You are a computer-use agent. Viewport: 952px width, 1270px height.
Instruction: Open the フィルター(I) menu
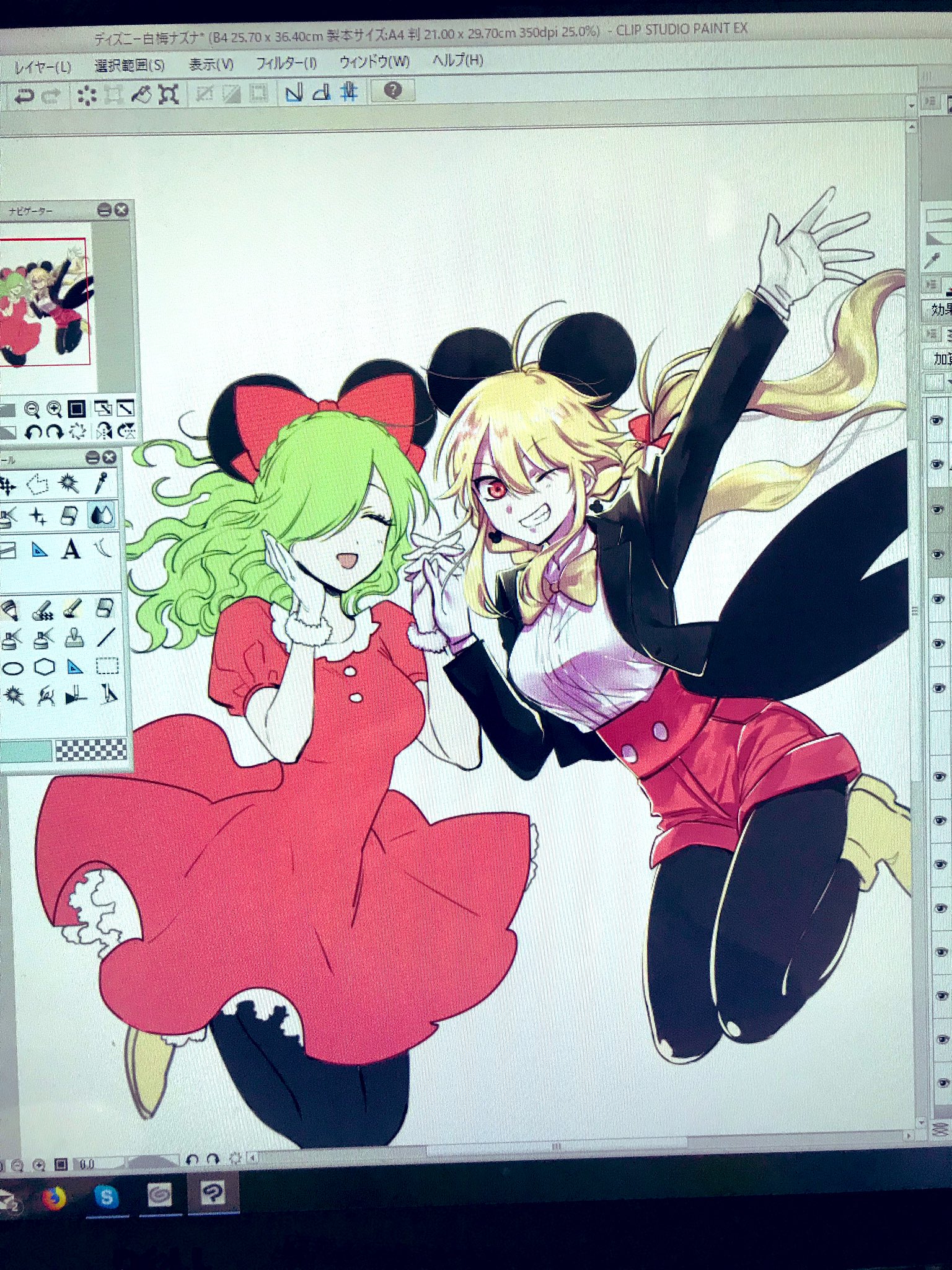coord(286,63)
